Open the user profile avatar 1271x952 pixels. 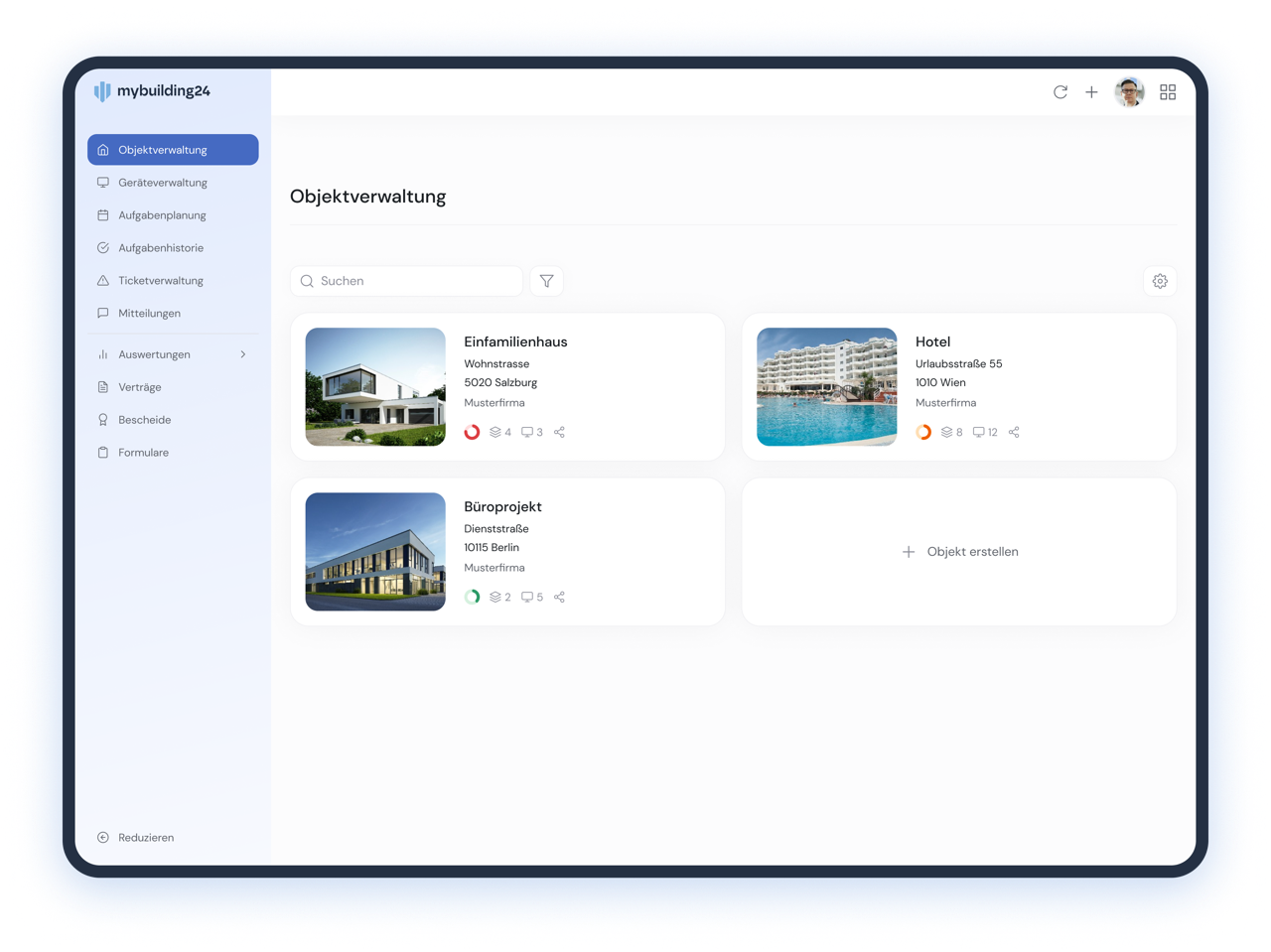coord(1129,92)
